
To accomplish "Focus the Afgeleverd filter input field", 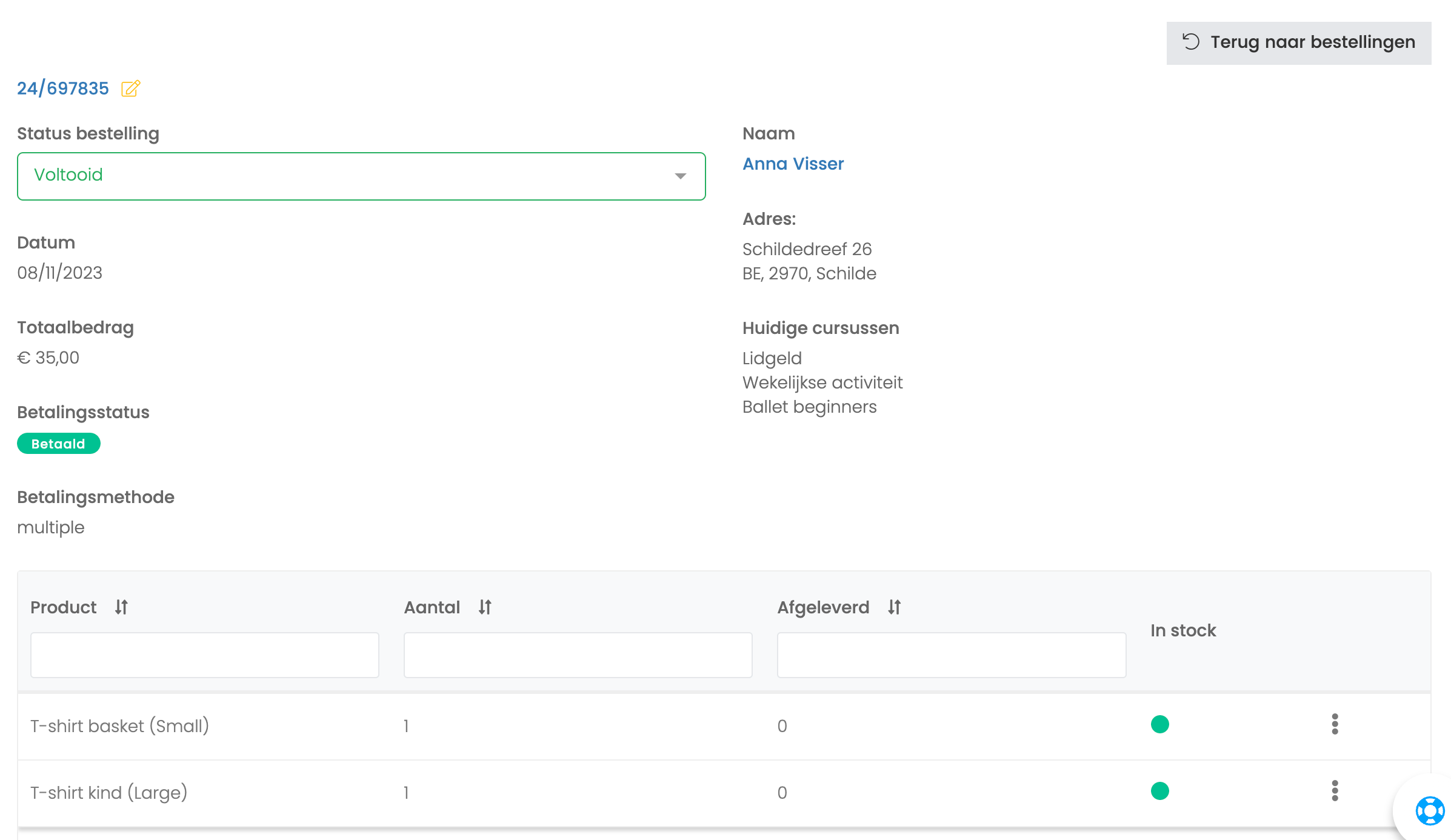I will (952, 655).
